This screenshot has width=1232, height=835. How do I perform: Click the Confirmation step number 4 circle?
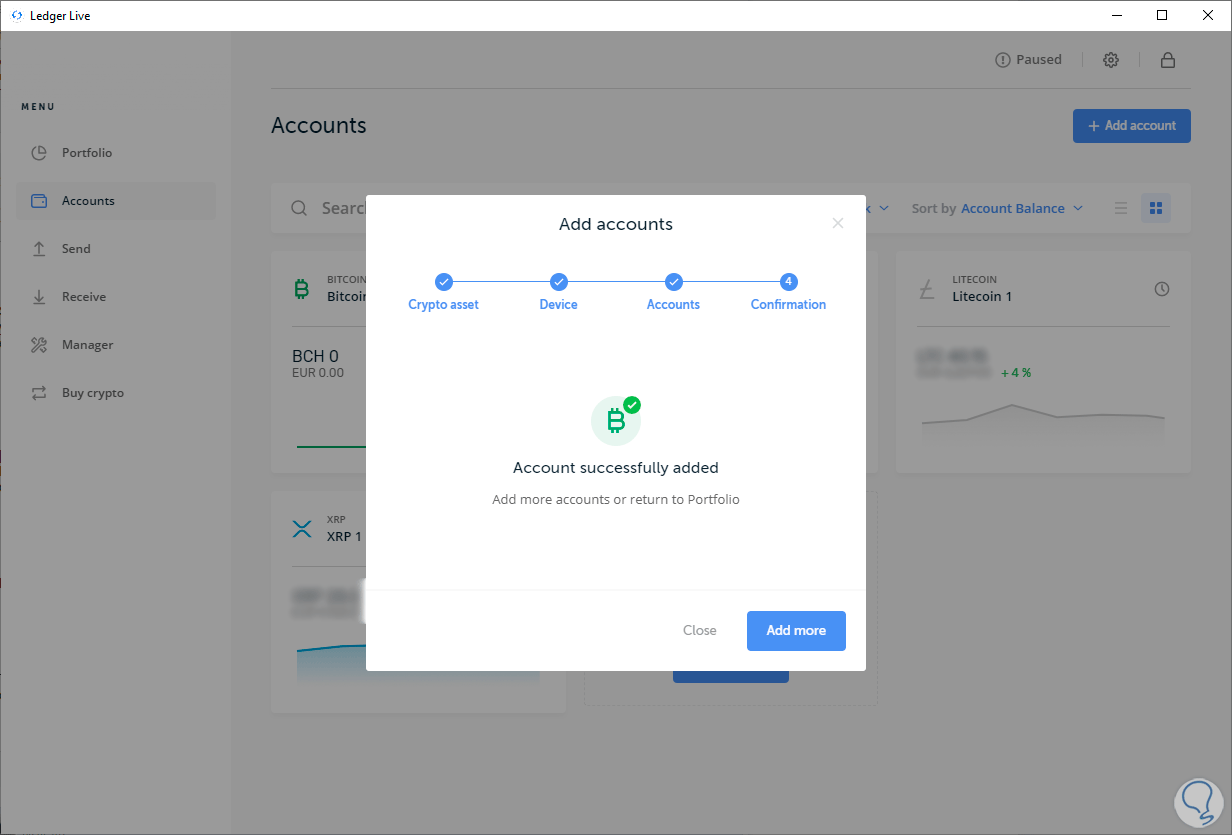click(x=789, y=282)
